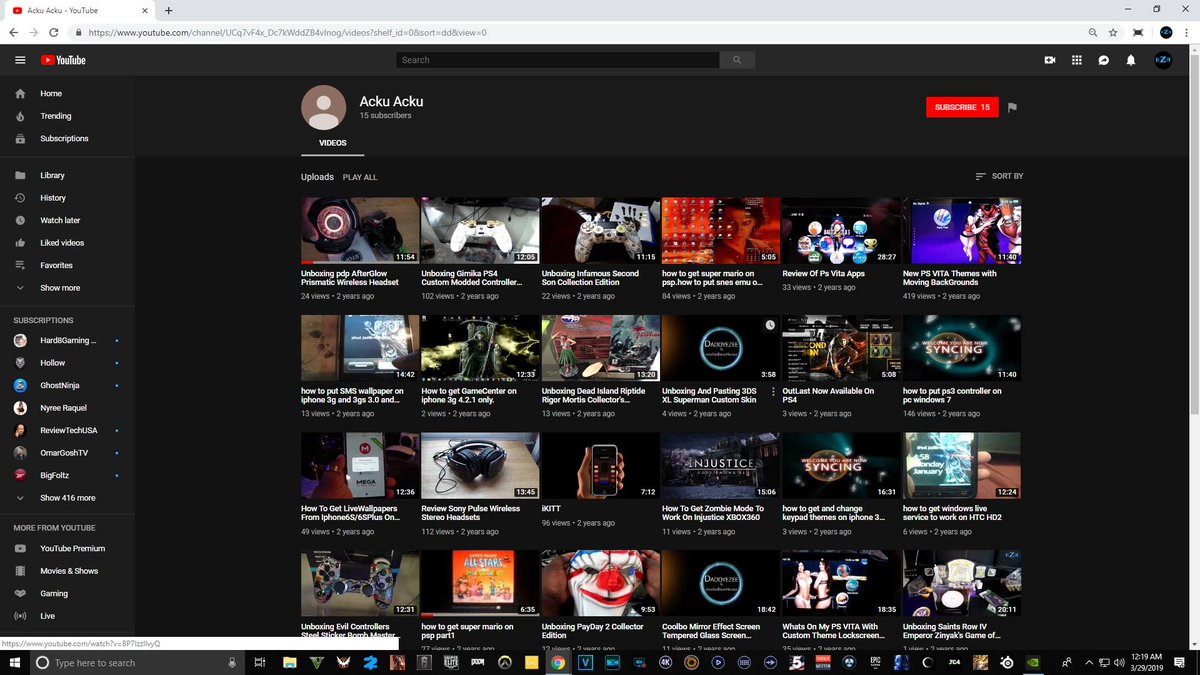The height and width of the screenshot is (675, 1200).
Task: Open the account avatar menu
Action: click(1163, 60)
